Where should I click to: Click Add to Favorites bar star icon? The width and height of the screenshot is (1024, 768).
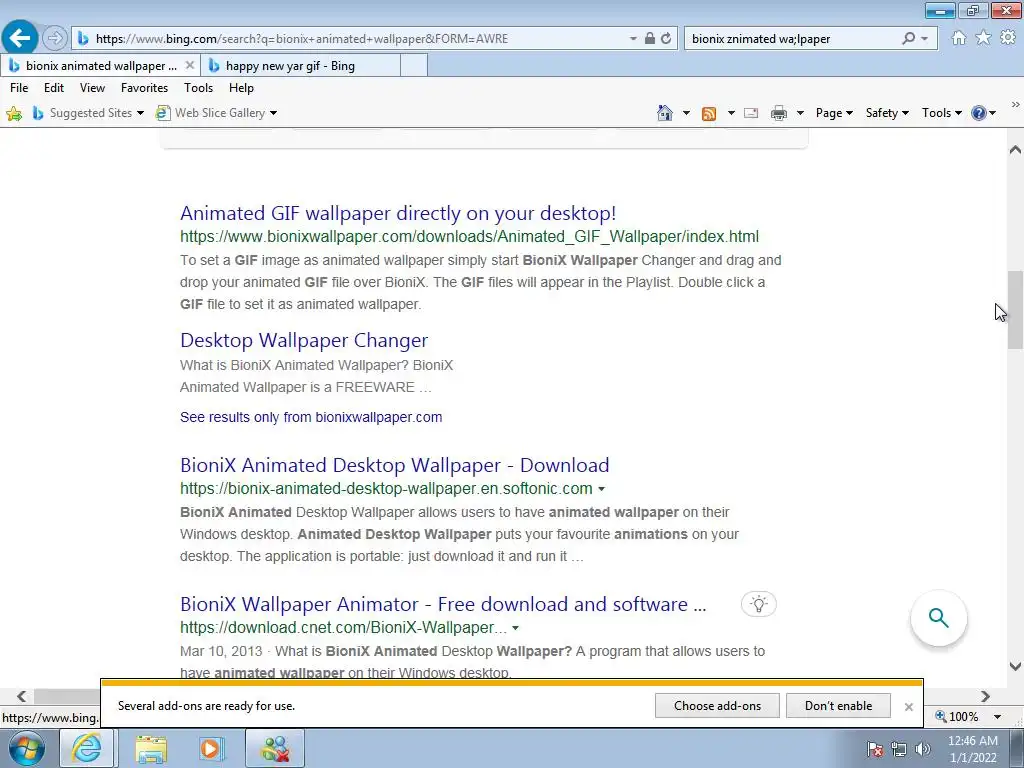pyautogui.click(x=14, y=114)
